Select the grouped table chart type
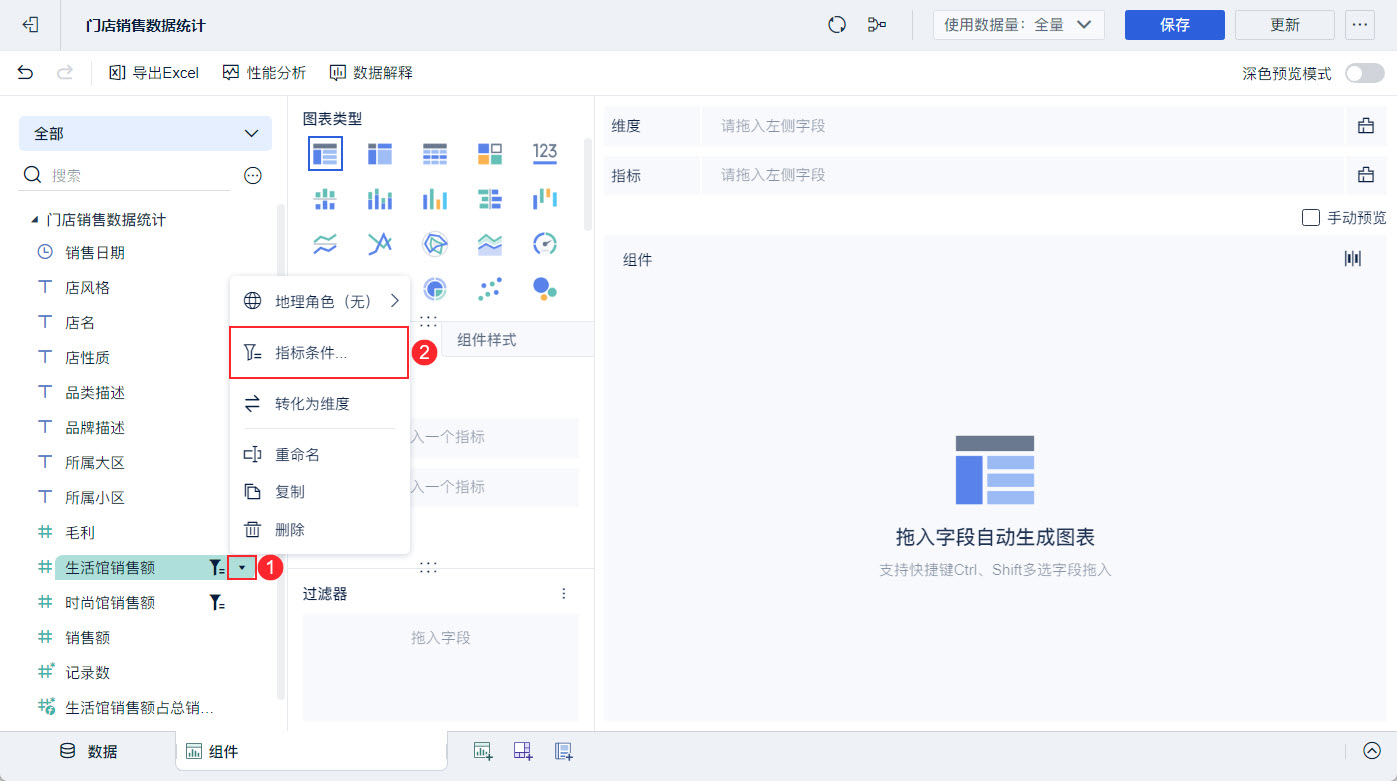 point(325,153)
